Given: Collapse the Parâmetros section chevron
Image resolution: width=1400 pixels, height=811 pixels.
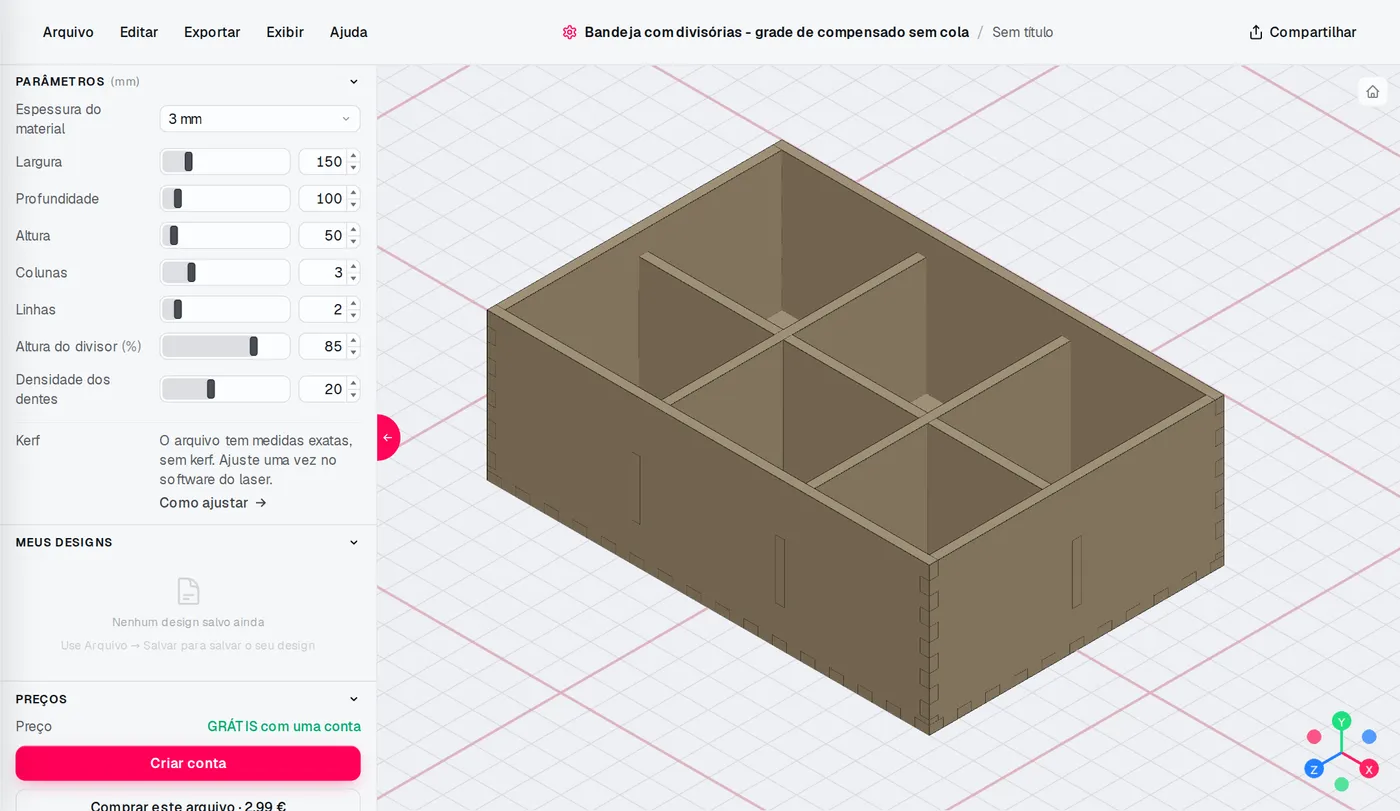Looking at the screenshot, I should pyautogui.click(x=353, y=82).
